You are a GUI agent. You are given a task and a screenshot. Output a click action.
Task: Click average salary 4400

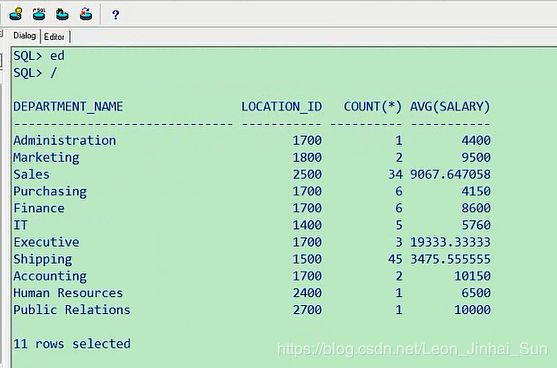[476, 140]
